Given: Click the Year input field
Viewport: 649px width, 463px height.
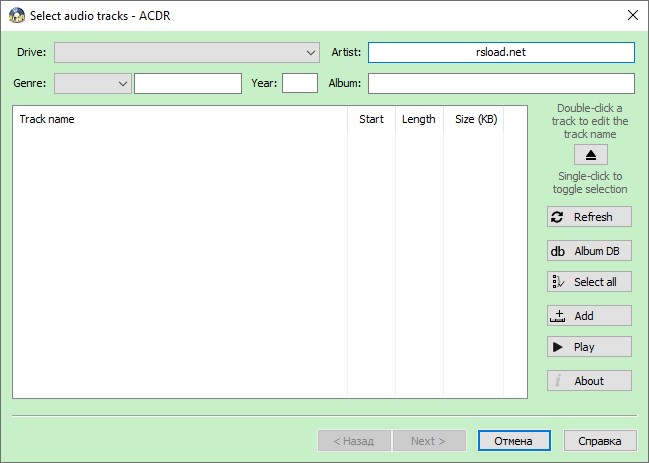Looking at the screenshot, I should tap(300, 83).
